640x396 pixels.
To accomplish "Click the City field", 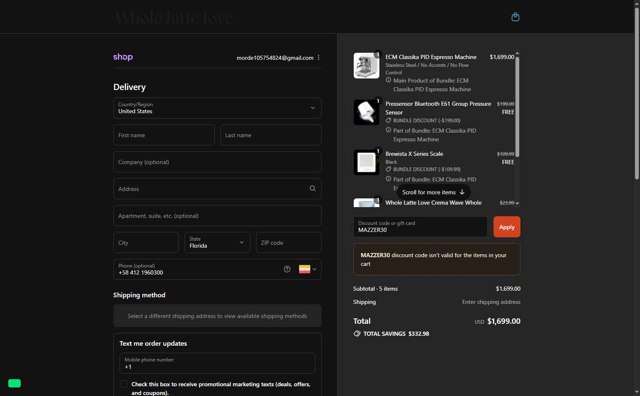I will pos(146,242).
